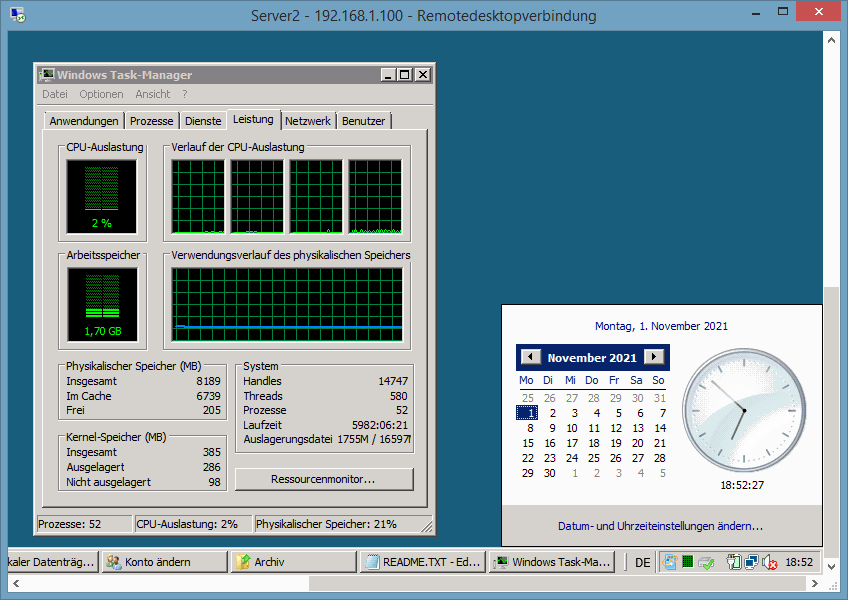Click the Handles value 14747
The height and width of the screenshot is (600, 848).
click(x=393, y=381)
